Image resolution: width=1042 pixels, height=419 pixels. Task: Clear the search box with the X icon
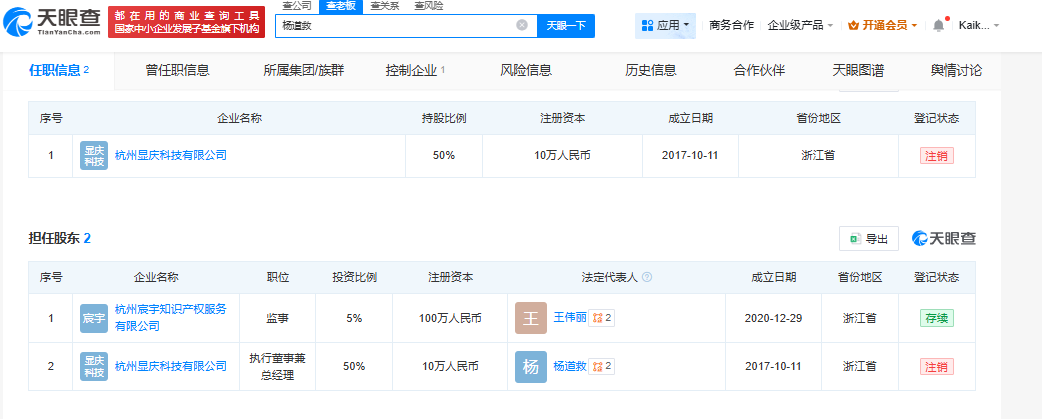tap(522, 25)
